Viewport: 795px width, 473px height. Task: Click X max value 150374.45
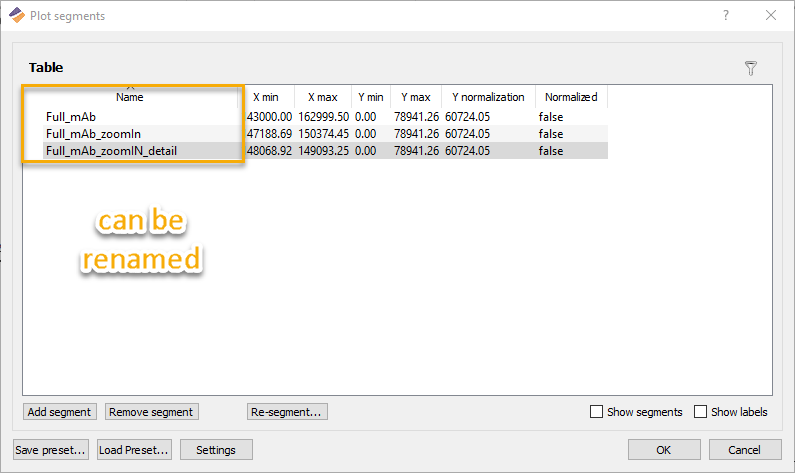point(323,134)
